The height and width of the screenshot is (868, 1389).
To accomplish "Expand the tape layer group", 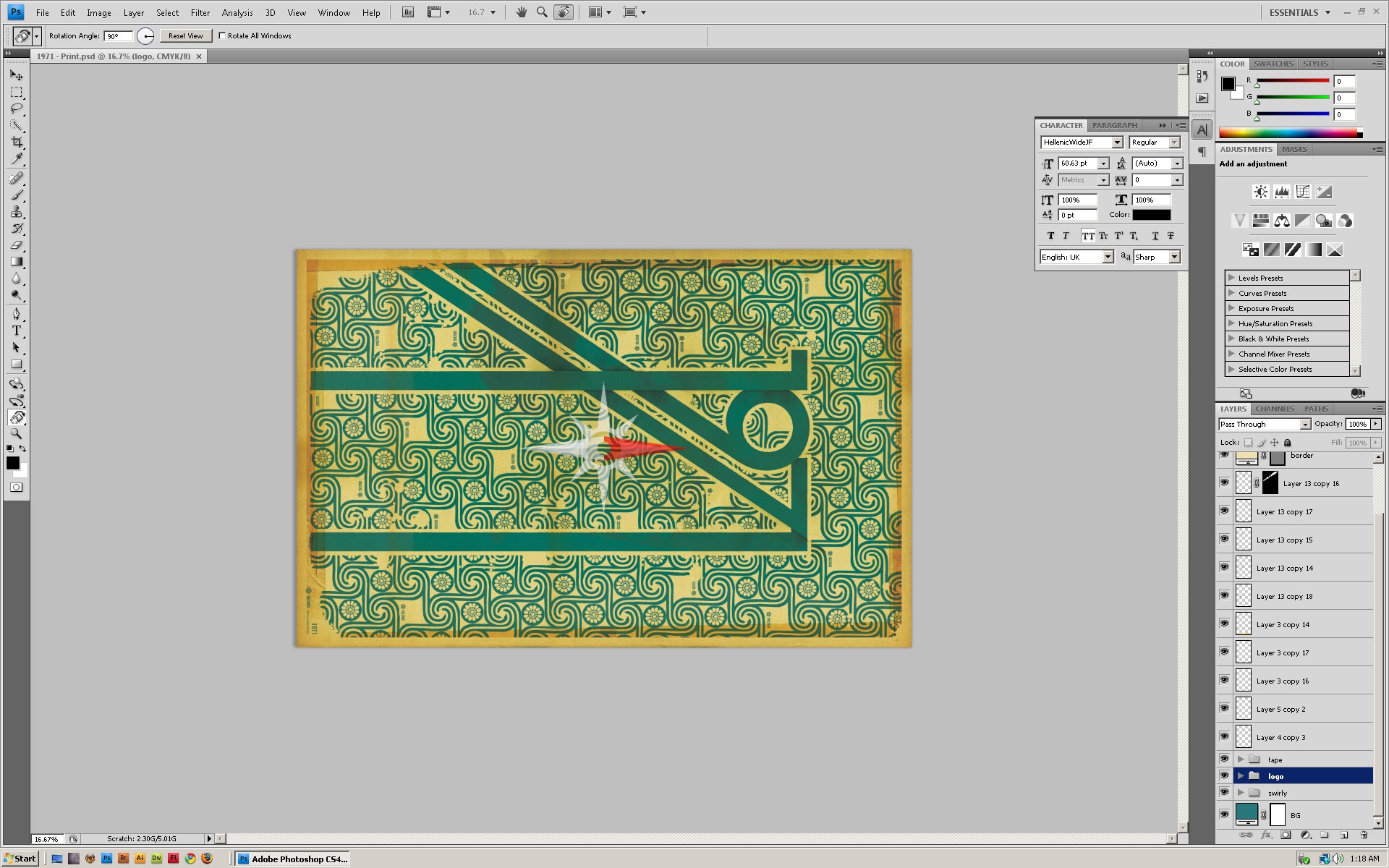I will click(1241, 759).
